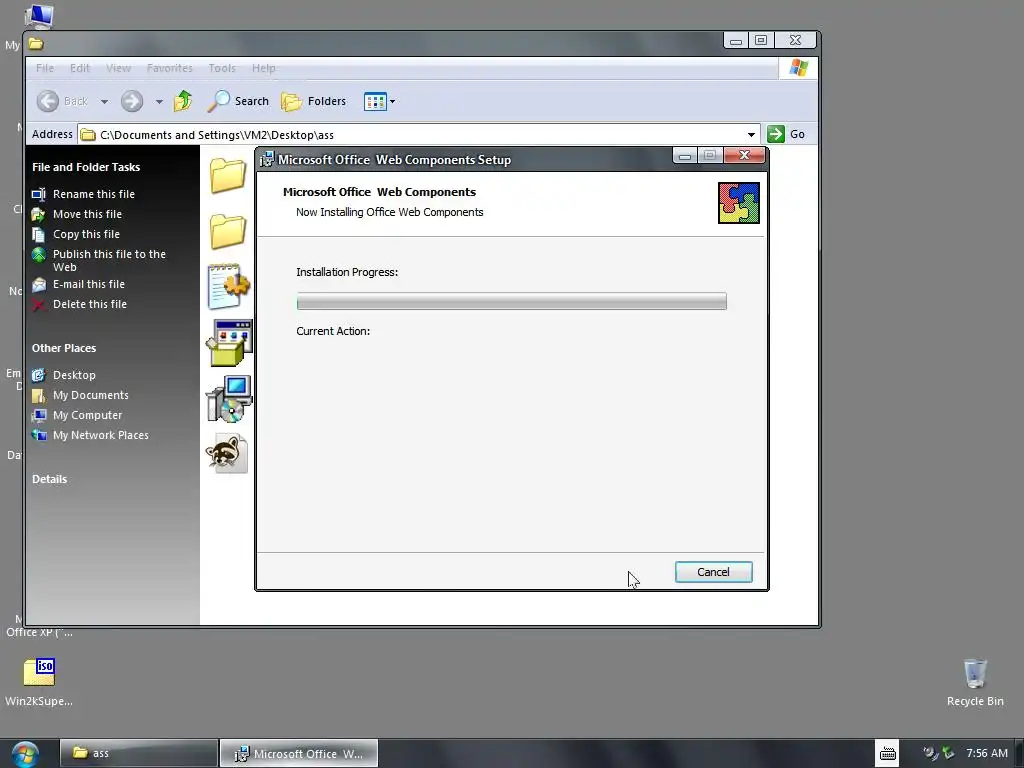Screen dimensions: 1024x768
Task: Select the computer with CD setup icon
Action: 229,398
